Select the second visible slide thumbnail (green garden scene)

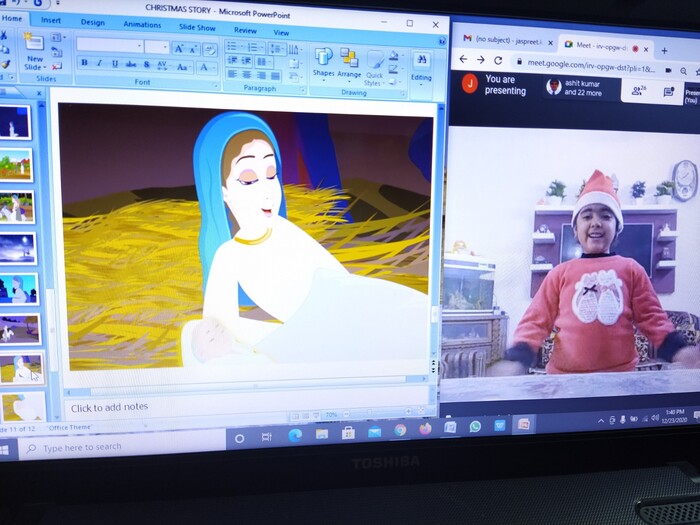point(17,165)
